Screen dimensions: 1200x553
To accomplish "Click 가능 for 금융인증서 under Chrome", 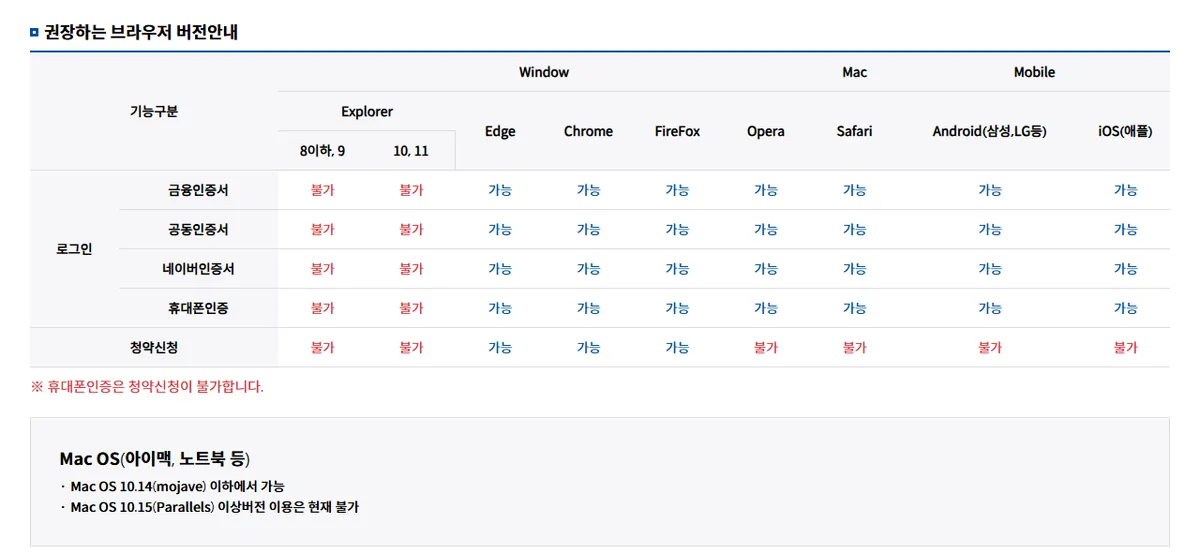I will (x=588, y=190).
